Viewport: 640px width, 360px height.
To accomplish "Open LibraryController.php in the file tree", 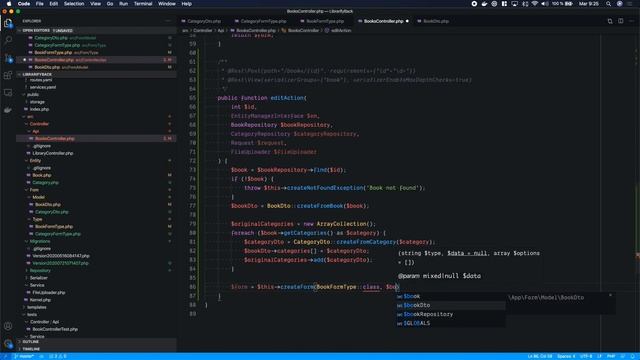I will click(52, 153).
